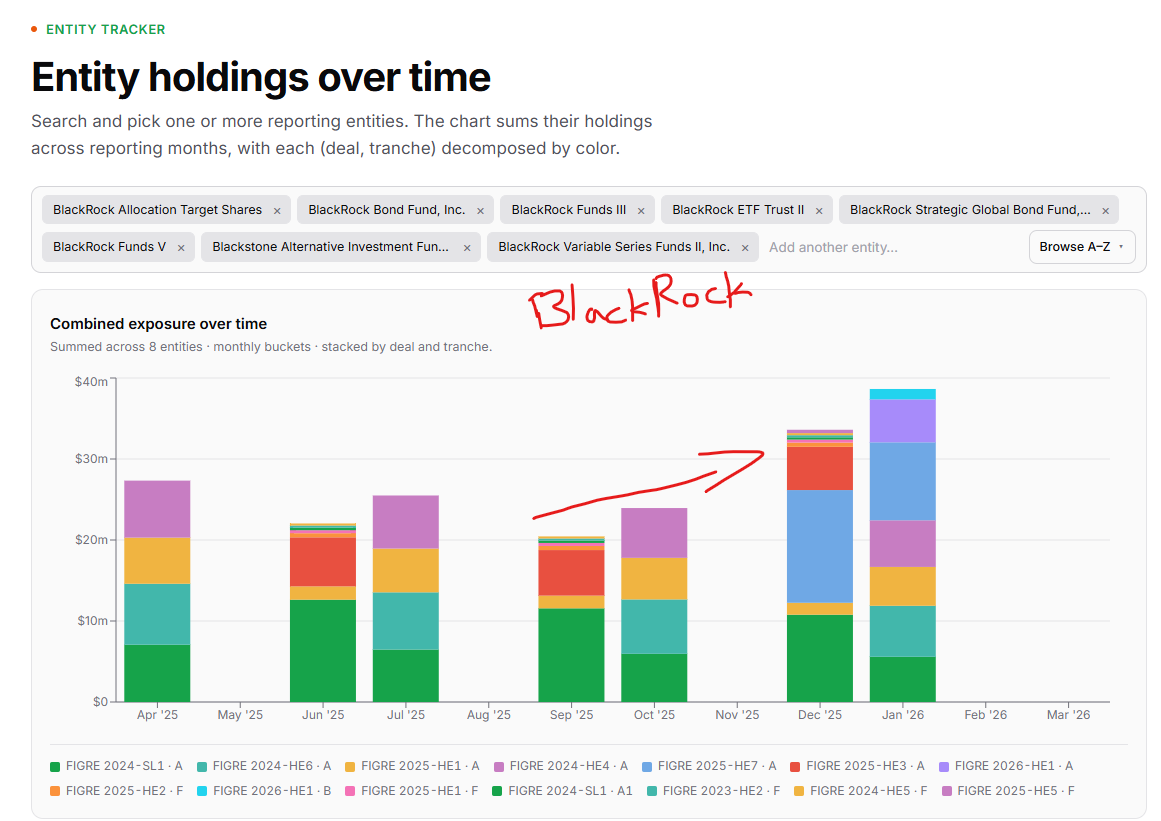Open the Browse A–Z dropdown

[x=1082, y=247]
